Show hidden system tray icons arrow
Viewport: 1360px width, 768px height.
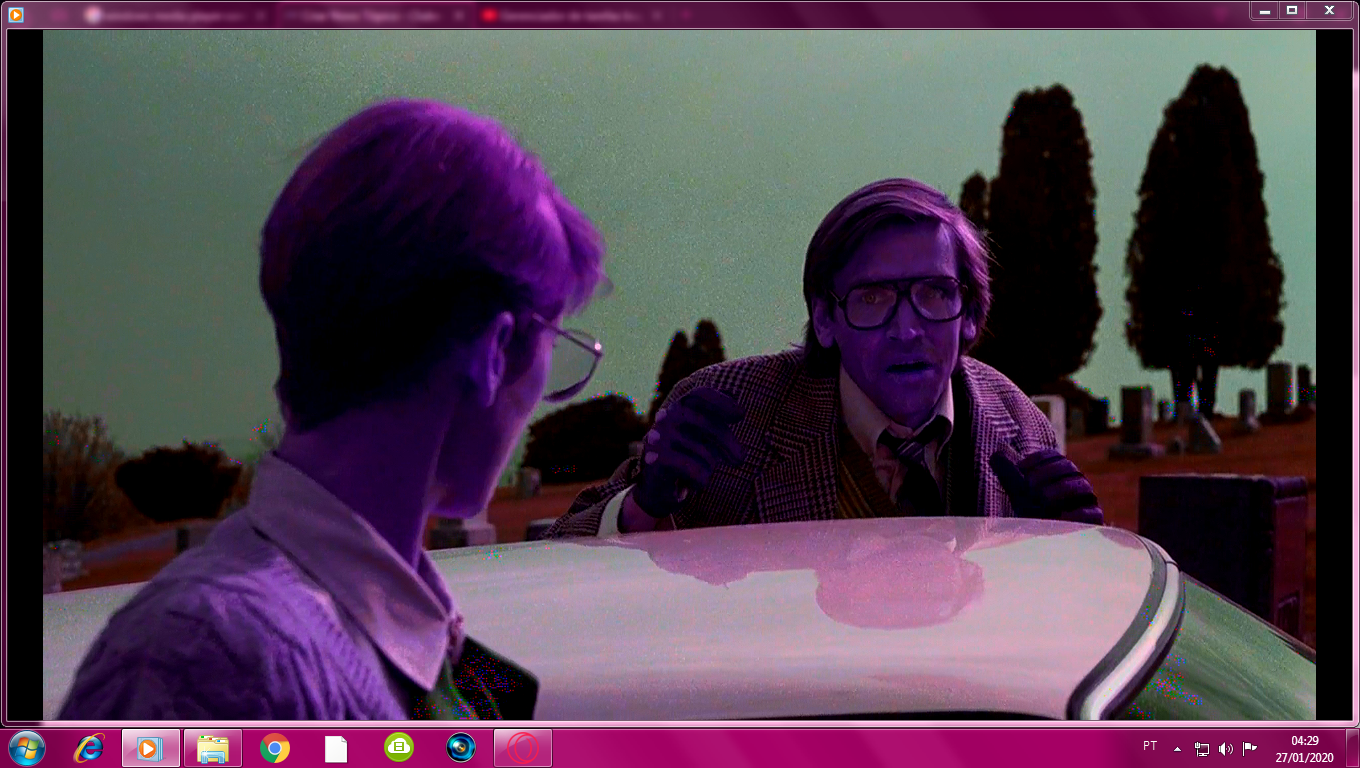pyautogui.click(x=1177, y=748)
